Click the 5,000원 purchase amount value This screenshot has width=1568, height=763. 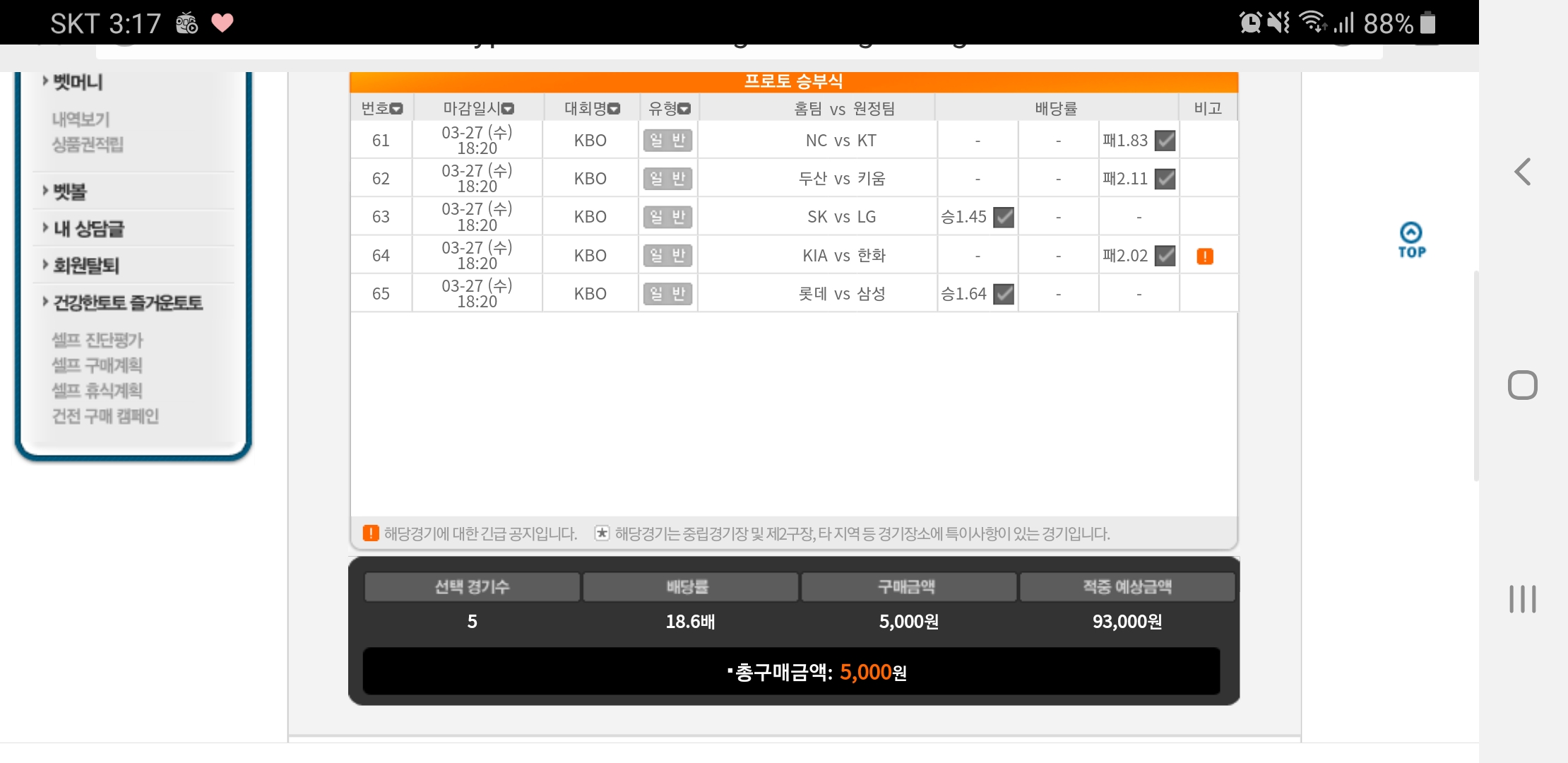click(x=908, y=622)
